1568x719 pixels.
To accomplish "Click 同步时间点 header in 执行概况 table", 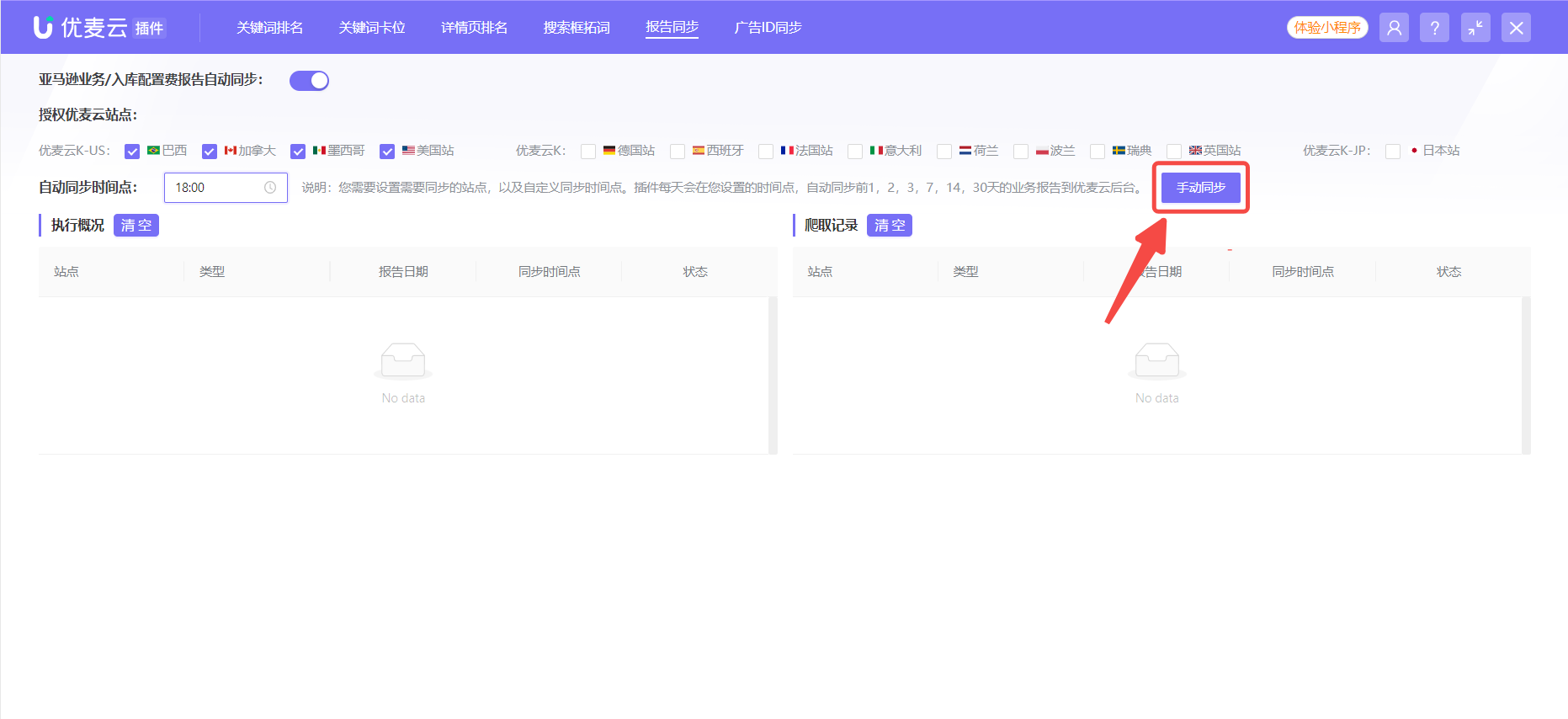I will click(x=550, y=272).
